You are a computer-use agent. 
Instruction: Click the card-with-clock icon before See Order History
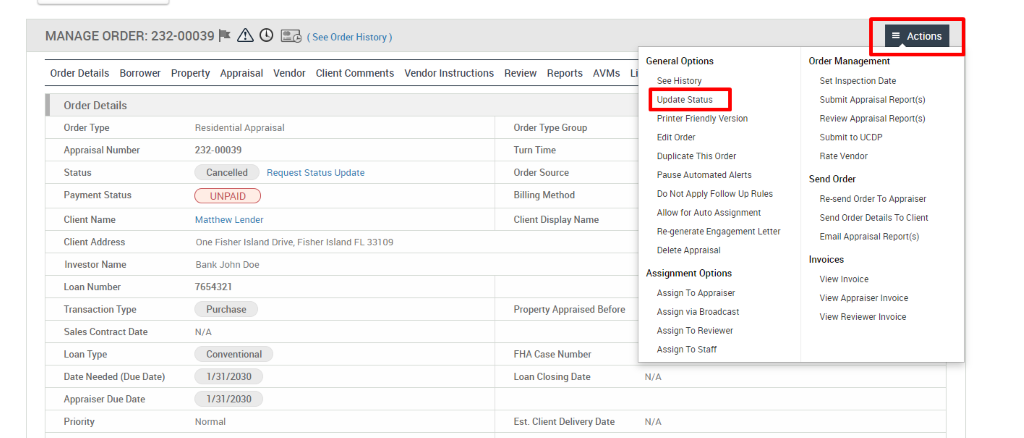coord(291,36)
